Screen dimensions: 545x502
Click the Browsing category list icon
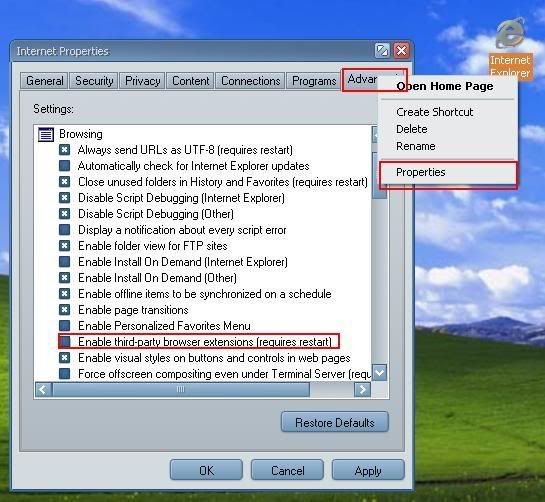46,134
